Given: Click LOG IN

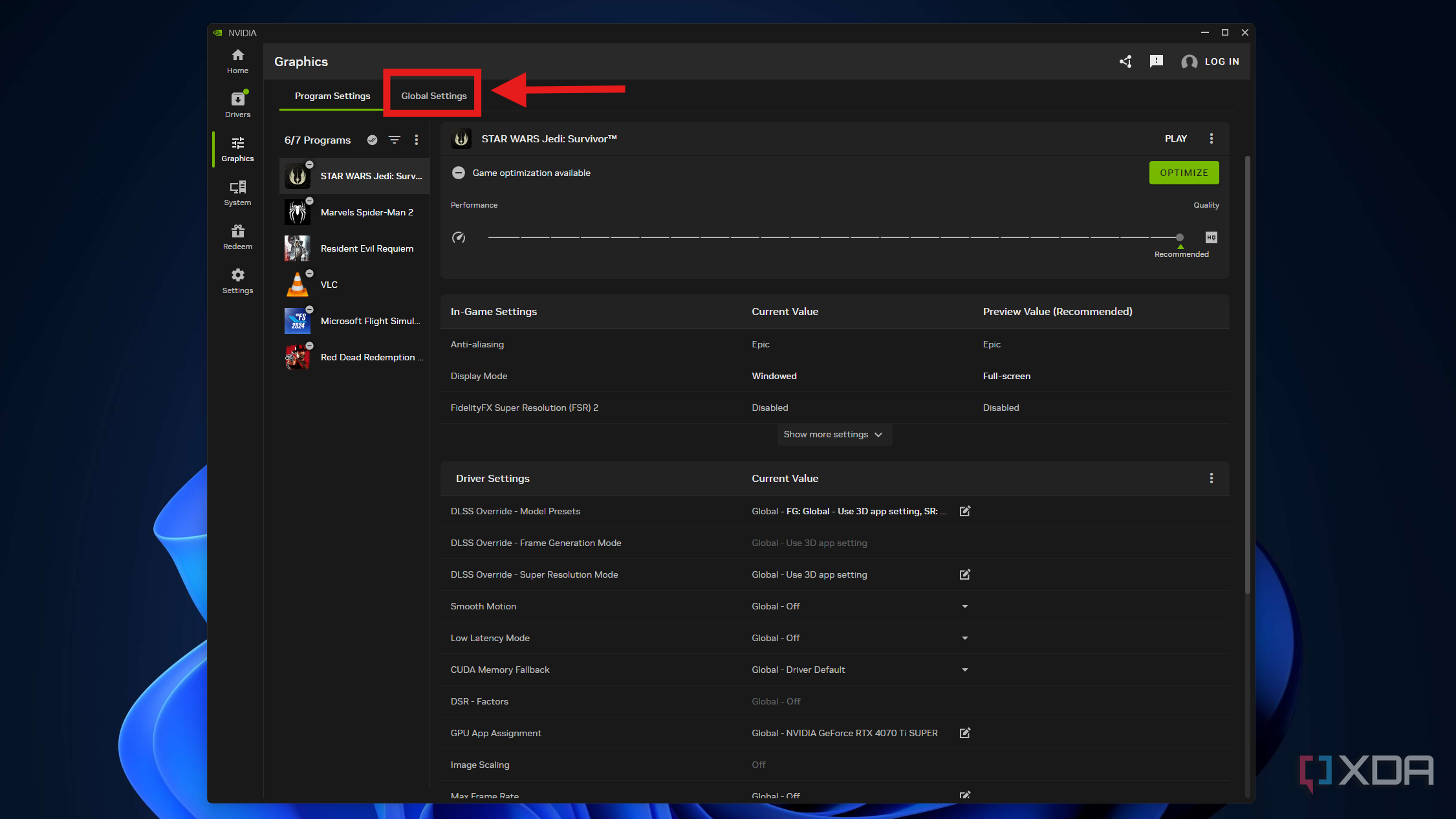Looking at the screenshot, I should (x=1222, y=61).
